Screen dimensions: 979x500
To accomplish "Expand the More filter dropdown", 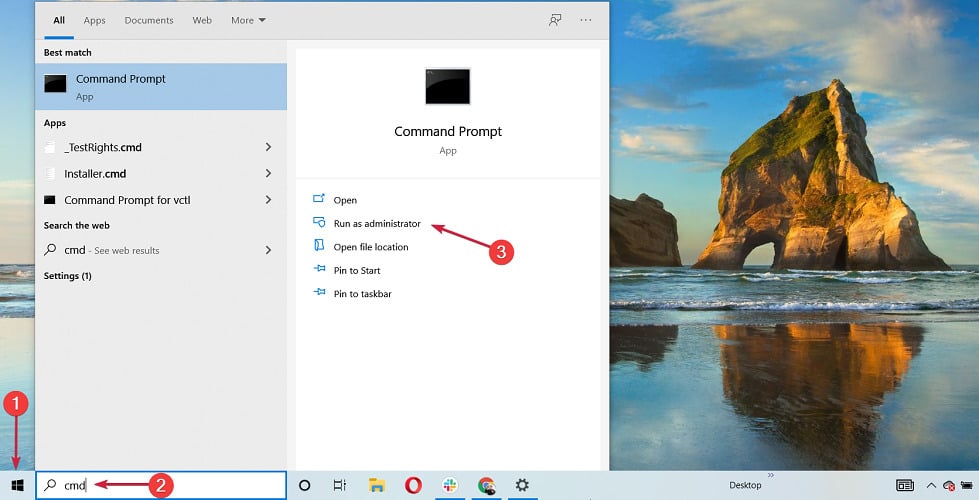I will [248, 20].
